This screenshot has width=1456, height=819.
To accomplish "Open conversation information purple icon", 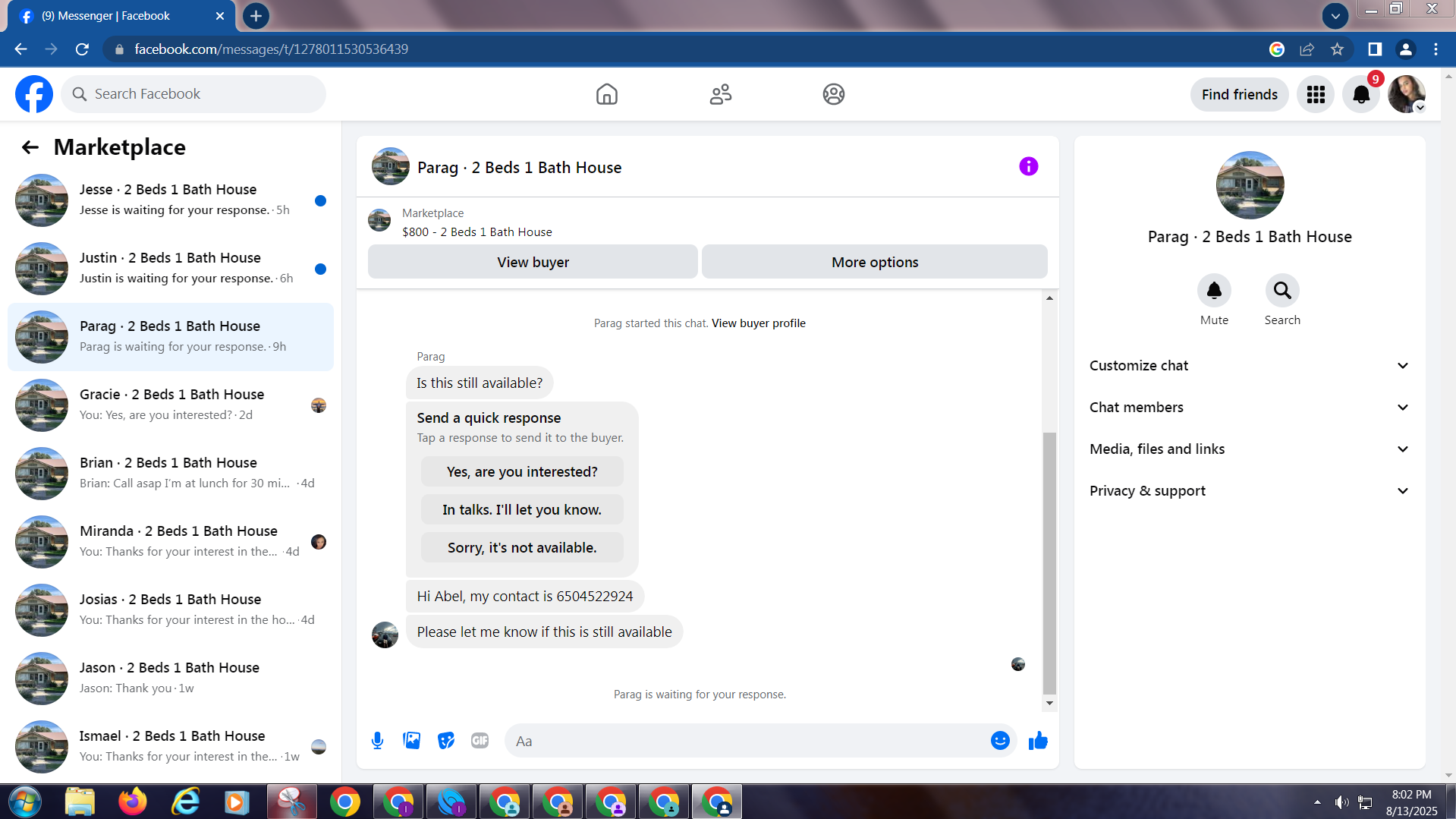I will pyautogui.click(x=1028, y=166).
